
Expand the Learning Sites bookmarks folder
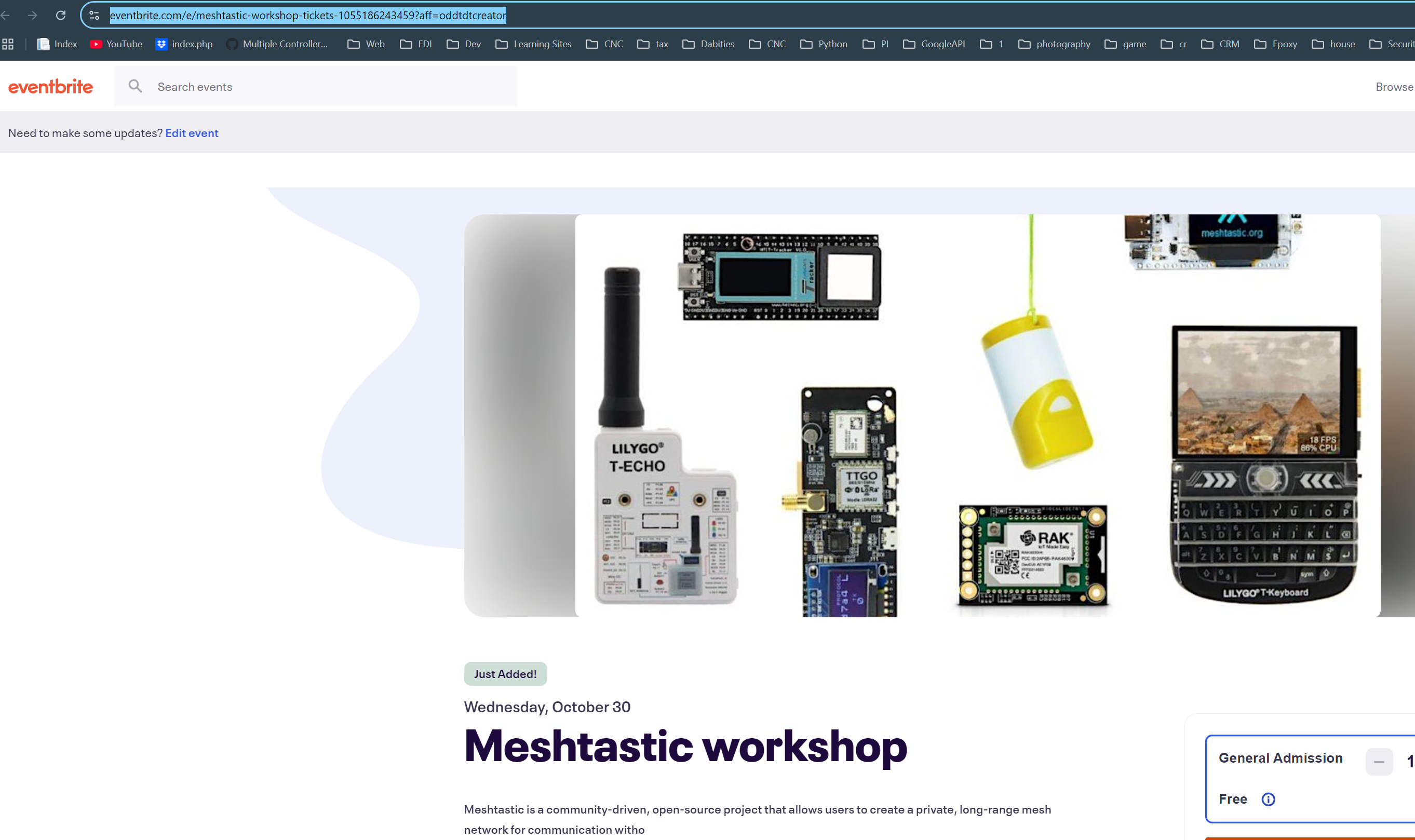(533, 44)
